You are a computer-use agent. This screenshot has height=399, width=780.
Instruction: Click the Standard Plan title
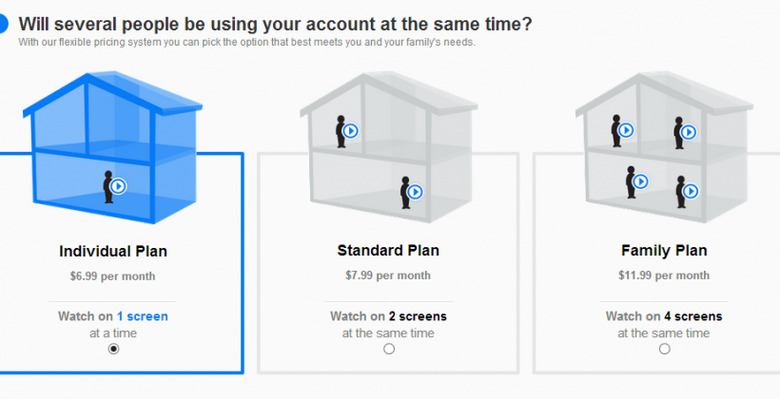[389, 250]
